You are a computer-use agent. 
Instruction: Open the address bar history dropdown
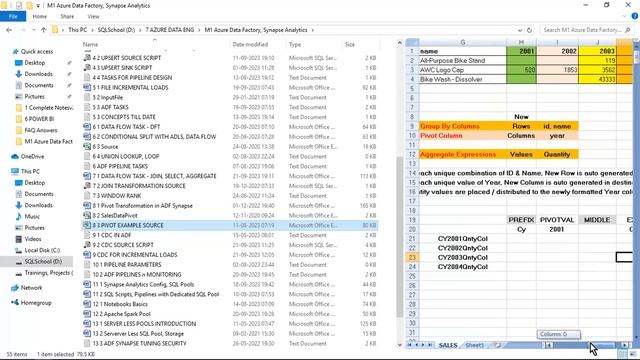[520, 30]
